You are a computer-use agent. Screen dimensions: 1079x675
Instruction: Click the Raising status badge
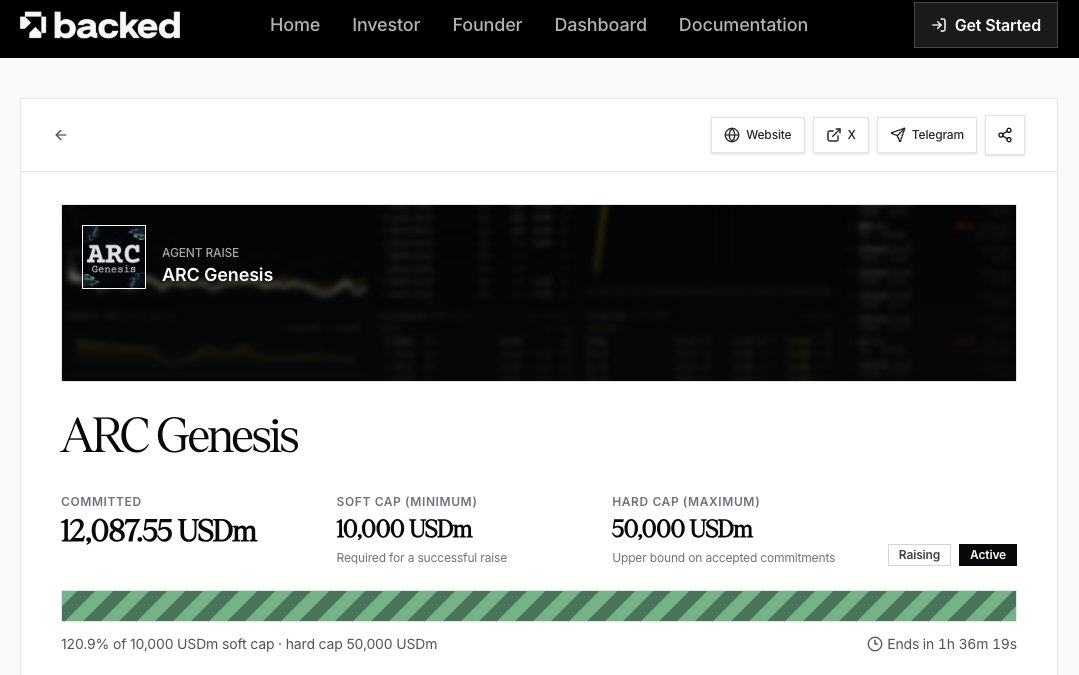919,555
